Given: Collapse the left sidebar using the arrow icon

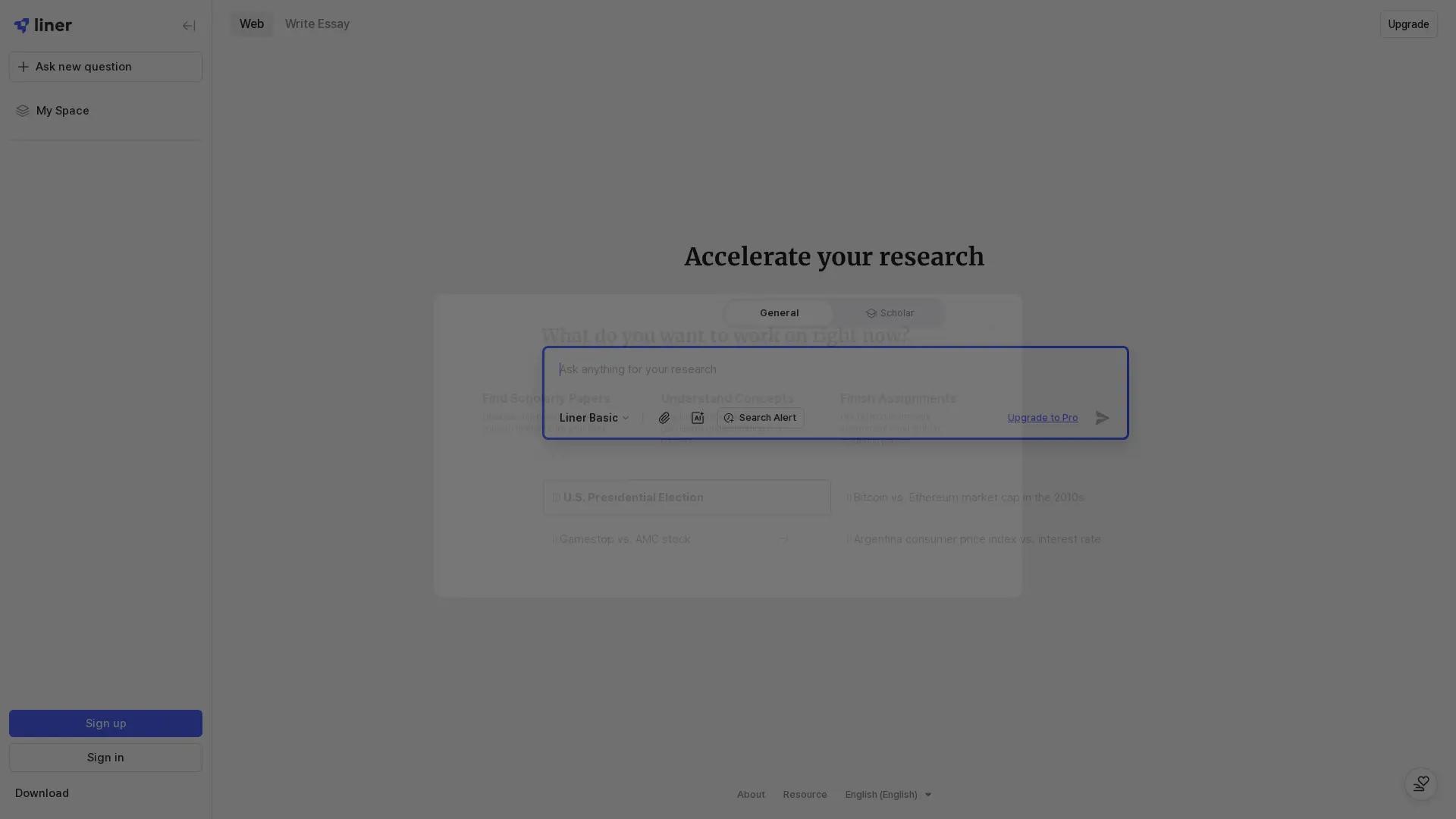Looking at the screenshot, I should pos(188,26).
